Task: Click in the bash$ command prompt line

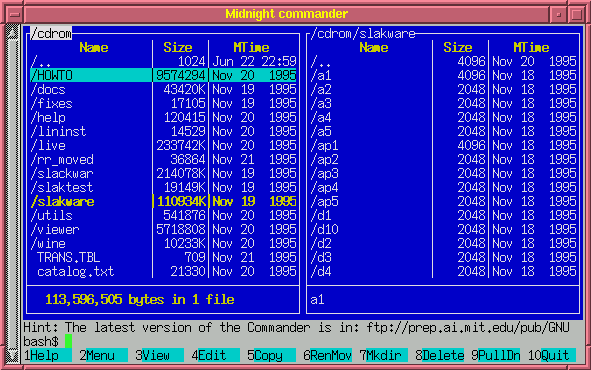Action: tap(302, 341)
